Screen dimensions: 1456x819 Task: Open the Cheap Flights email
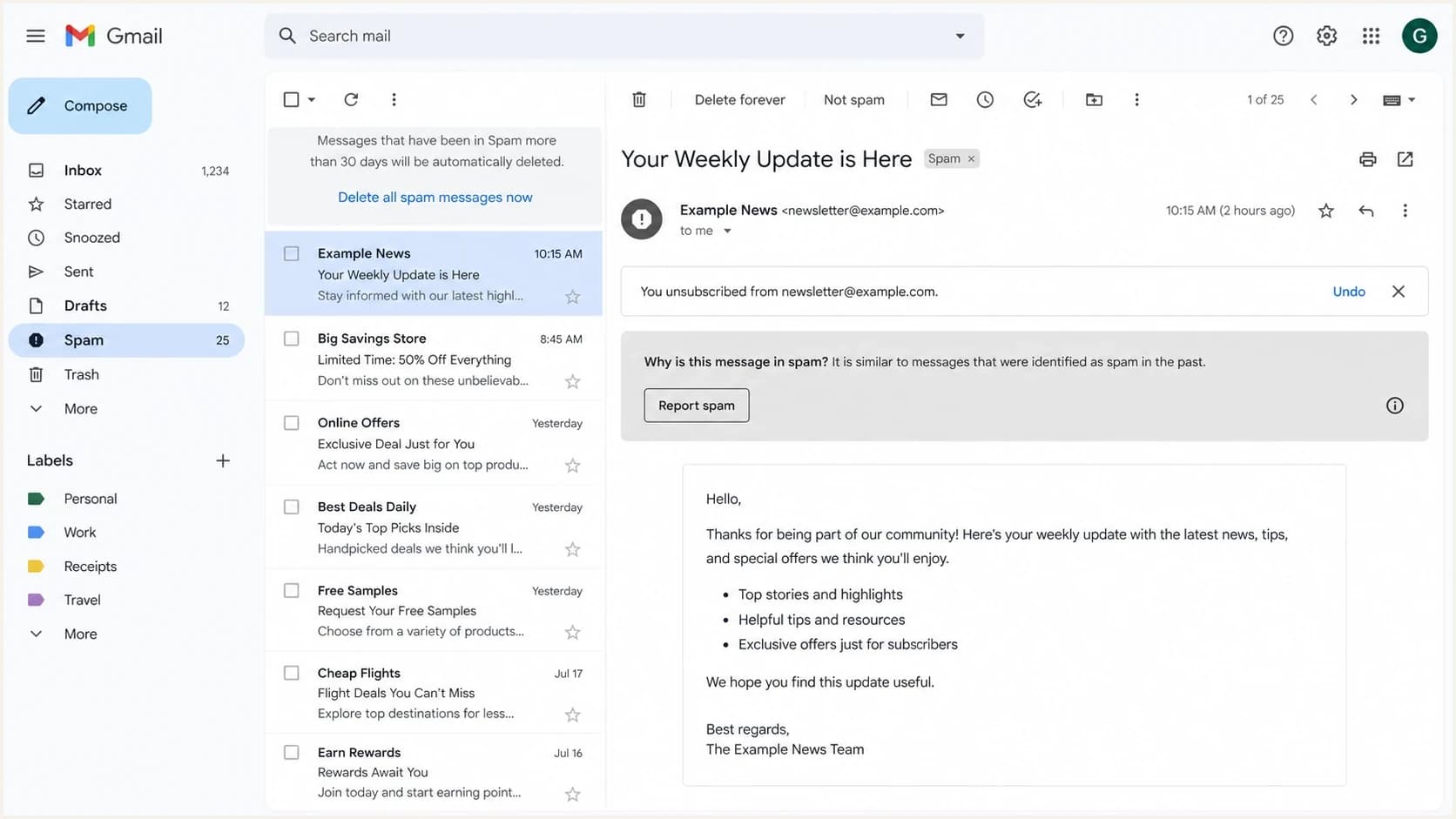[x=434, y=693]
